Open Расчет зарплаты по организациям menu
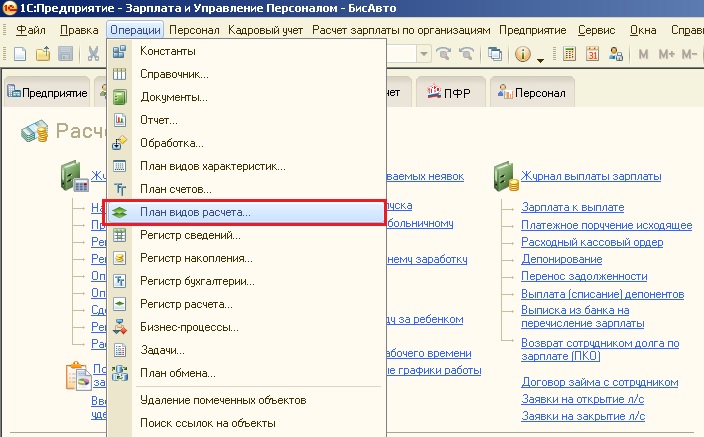The height and width of the screenshot is (437, 704). coord(401,30)
